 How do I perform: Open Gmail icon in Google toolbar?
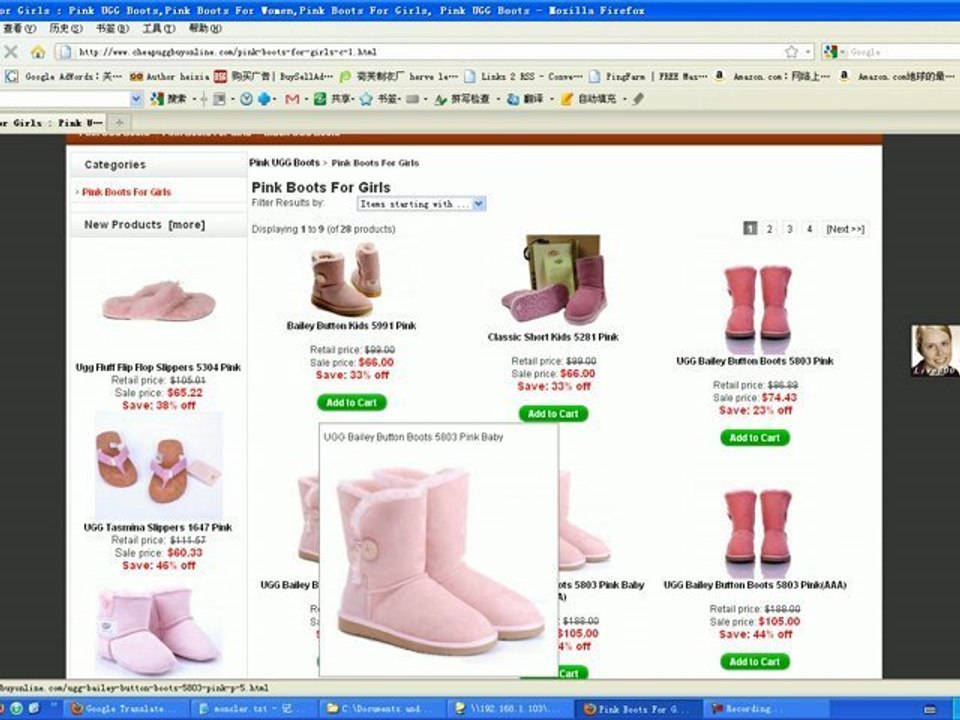[x=292, y=99]
